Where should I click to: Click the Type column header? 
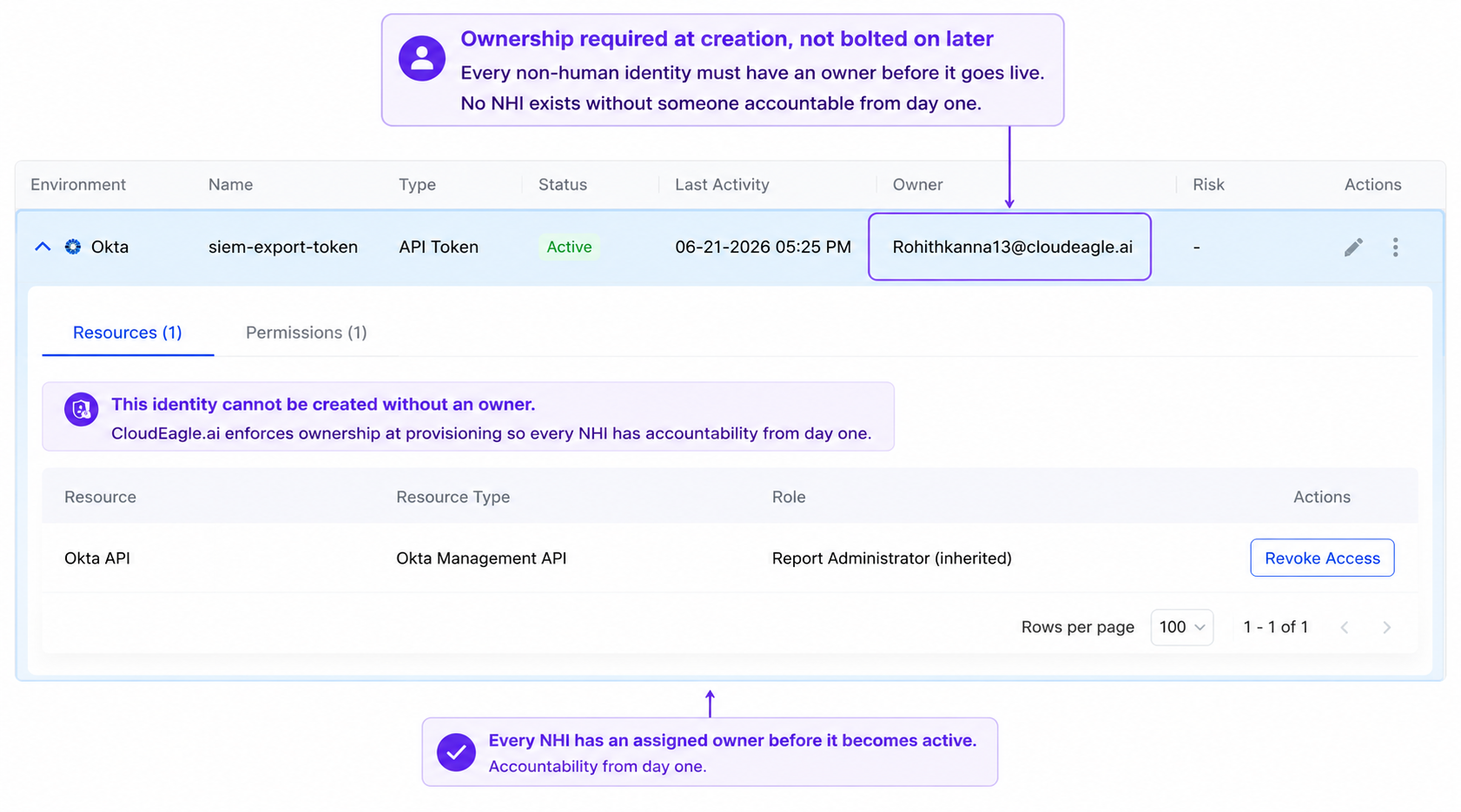coord(417,184)
